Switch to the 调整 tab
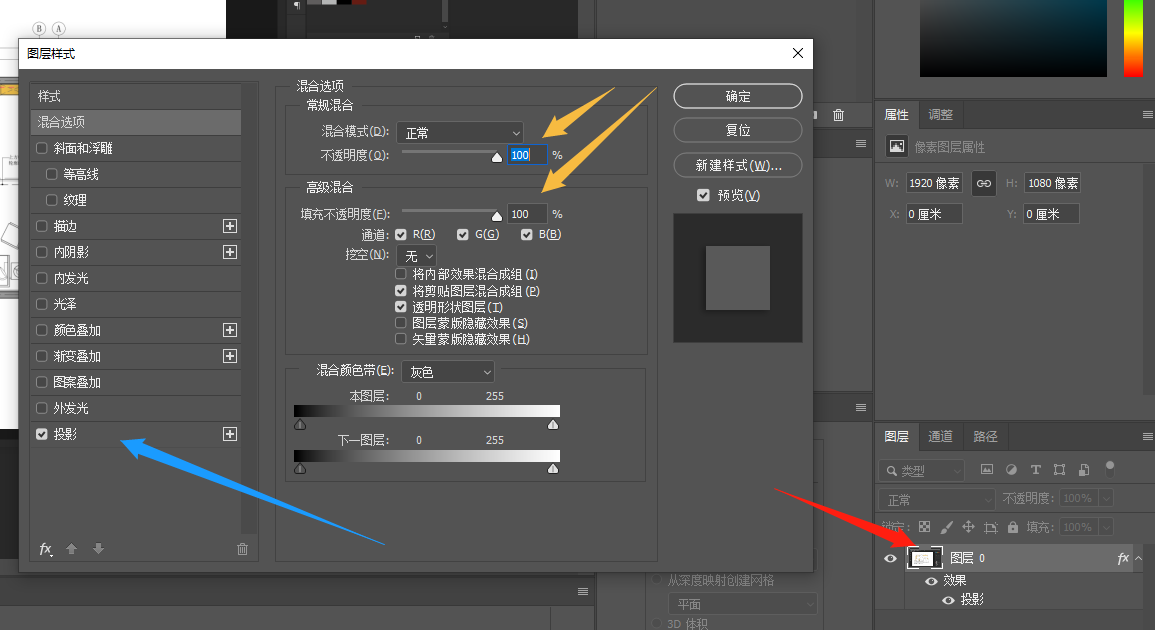The width and height of the screenshot is (1155, 630). pyautogui.click(x=940, y=115)
